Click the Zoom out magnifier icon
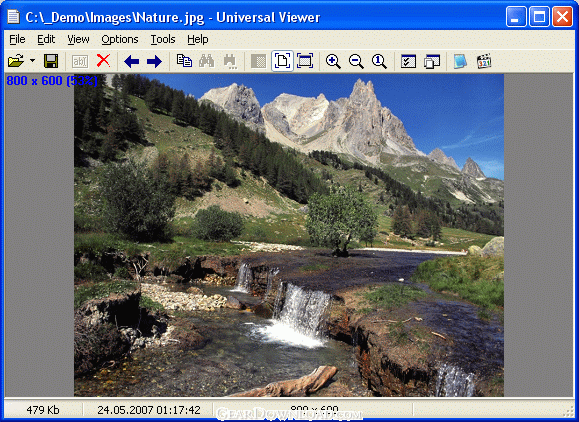The image size is (579, 422). tap(356, 61)
